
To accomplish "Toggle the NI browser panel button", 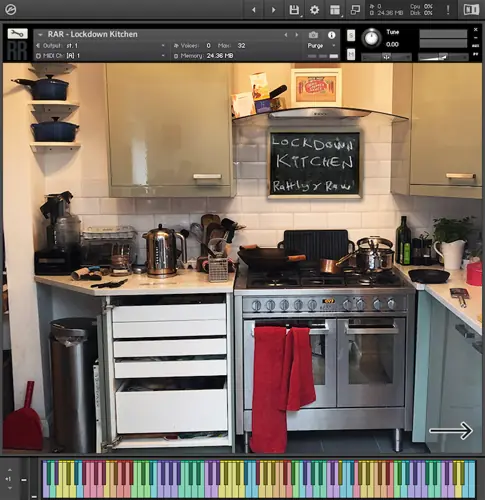I will click(x=471, y=10).
